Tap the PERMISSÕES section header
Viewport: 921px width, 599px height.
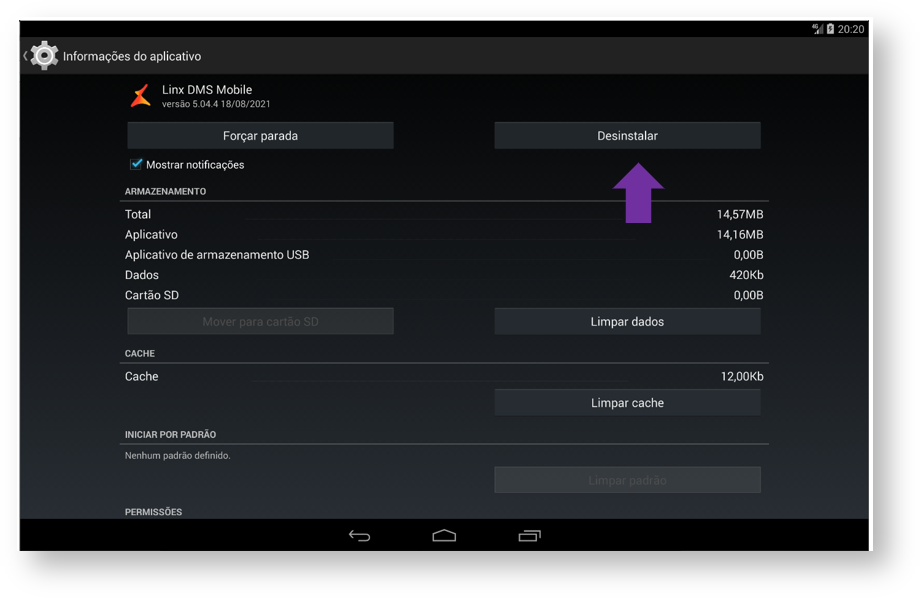tap(153, 512)
